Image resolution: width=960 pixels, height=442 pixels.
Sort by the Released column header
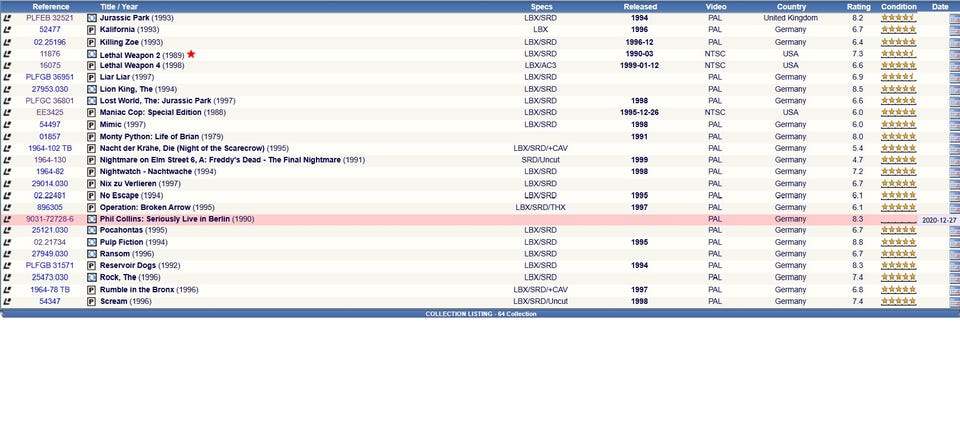(640, 7)
